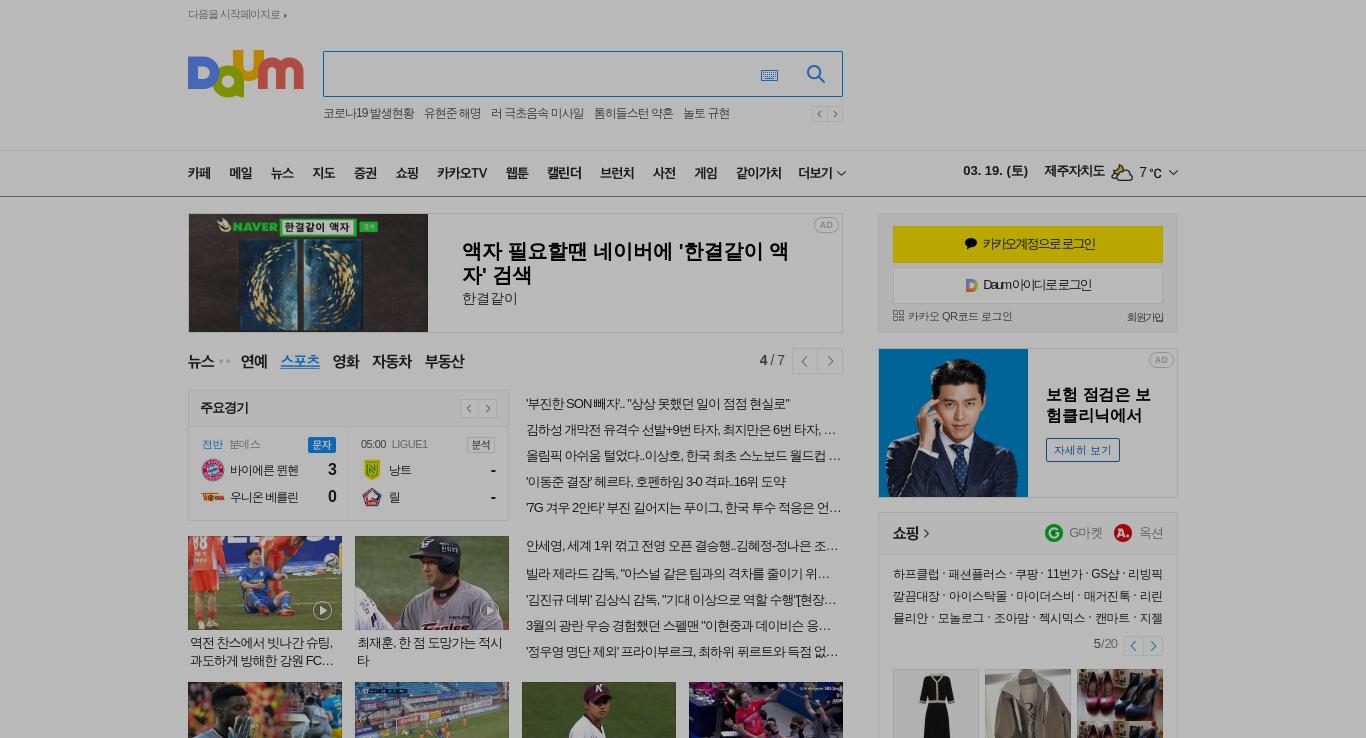Click the 분석 button for Nantes match
Image resolution: width=1366 pixels, height=738 pixels.
coord(481,445)
